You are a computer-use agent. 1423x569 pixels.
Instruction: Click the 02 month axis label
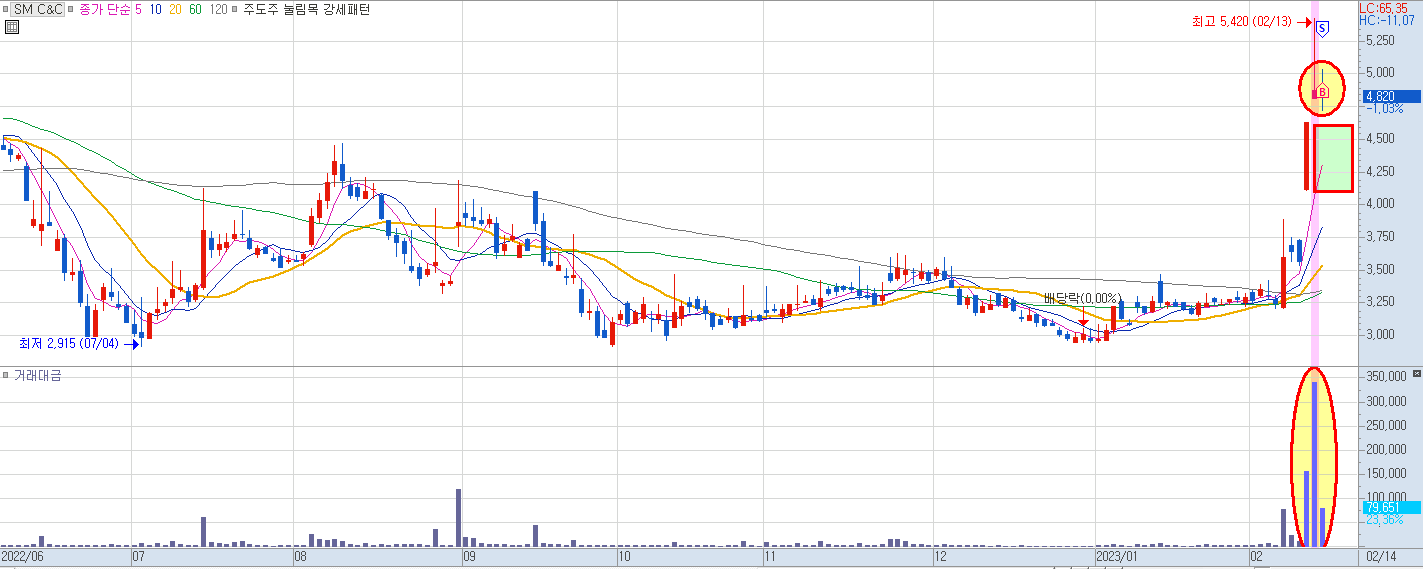pos(1257,555)
